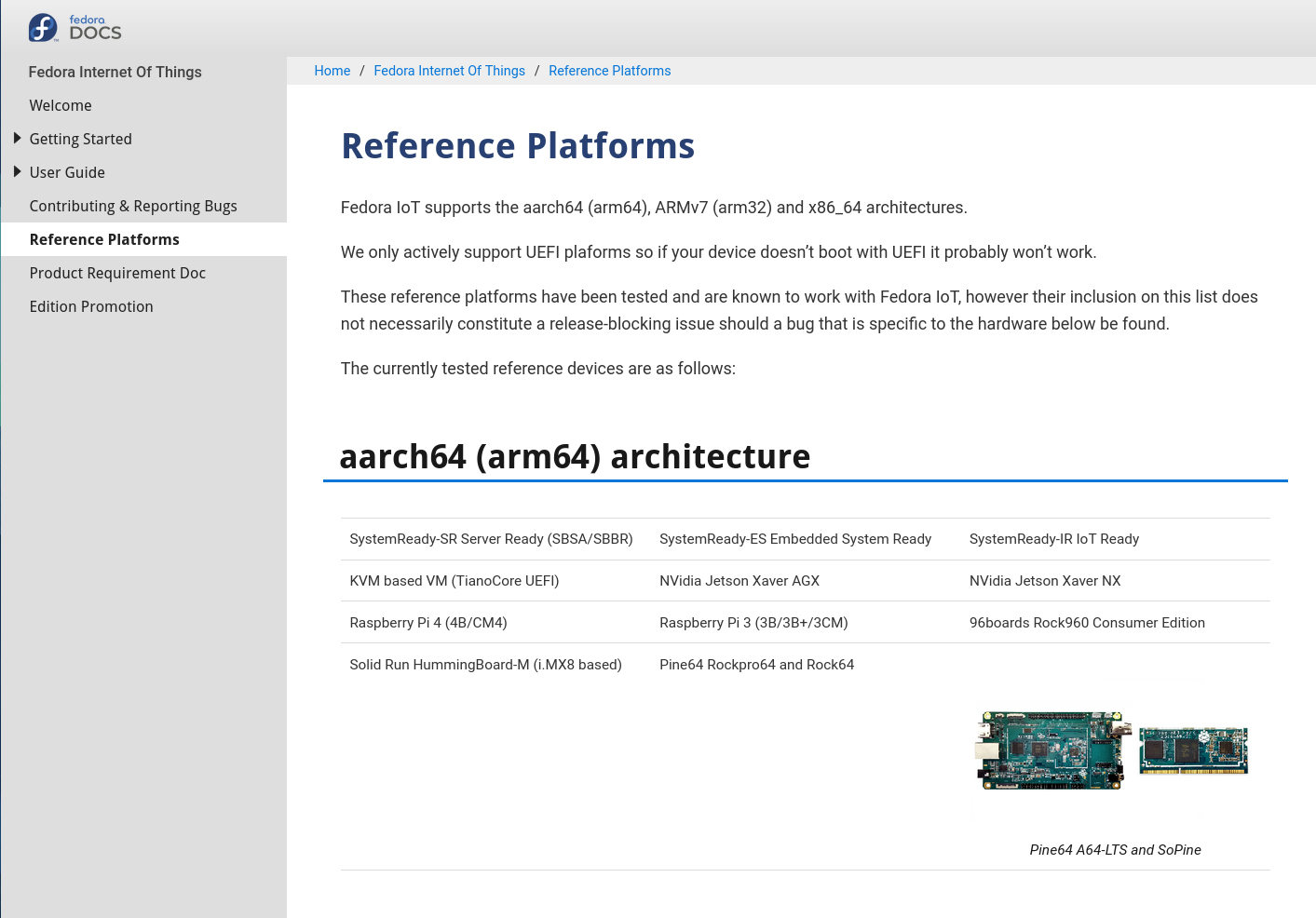Viewport: 1316px width, 918px height.
Task: Click the Fedora Internet Of Things sidebar title
Action: (x=115, y=72)
